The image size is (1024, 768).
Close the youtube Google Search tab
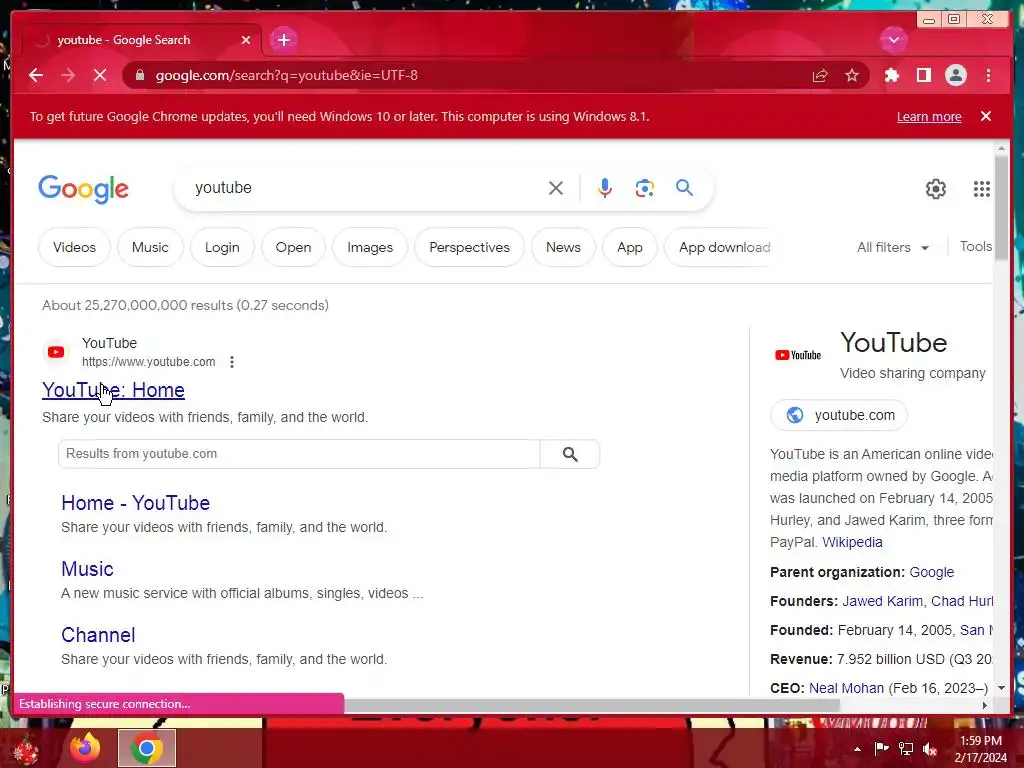(246, 40)
